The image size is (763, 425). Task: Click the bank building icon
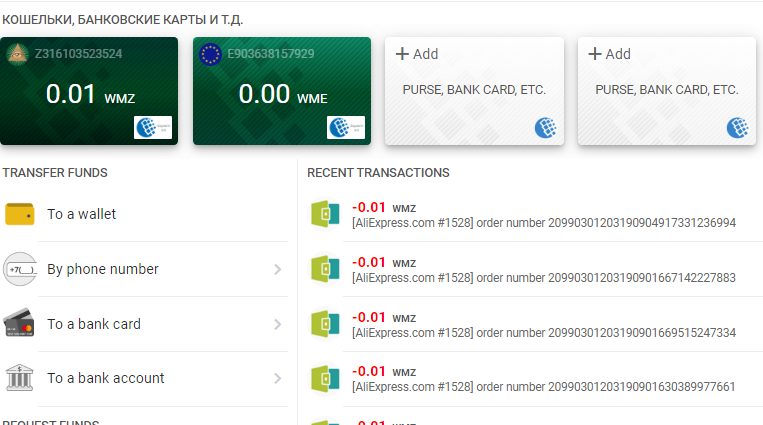tap(19, 378)
